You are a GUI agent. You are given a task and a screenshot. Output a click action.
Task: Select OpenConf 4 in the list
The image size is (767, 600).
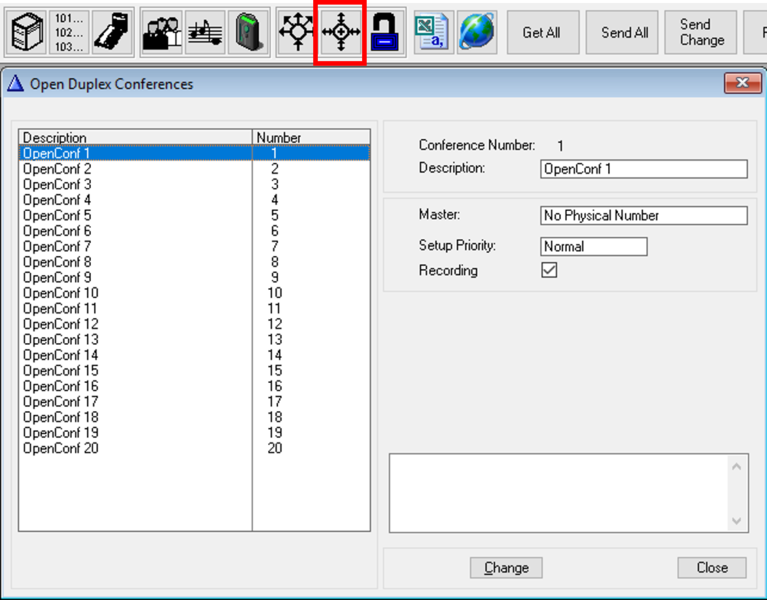pyautogui.click(x=194, y=200)
